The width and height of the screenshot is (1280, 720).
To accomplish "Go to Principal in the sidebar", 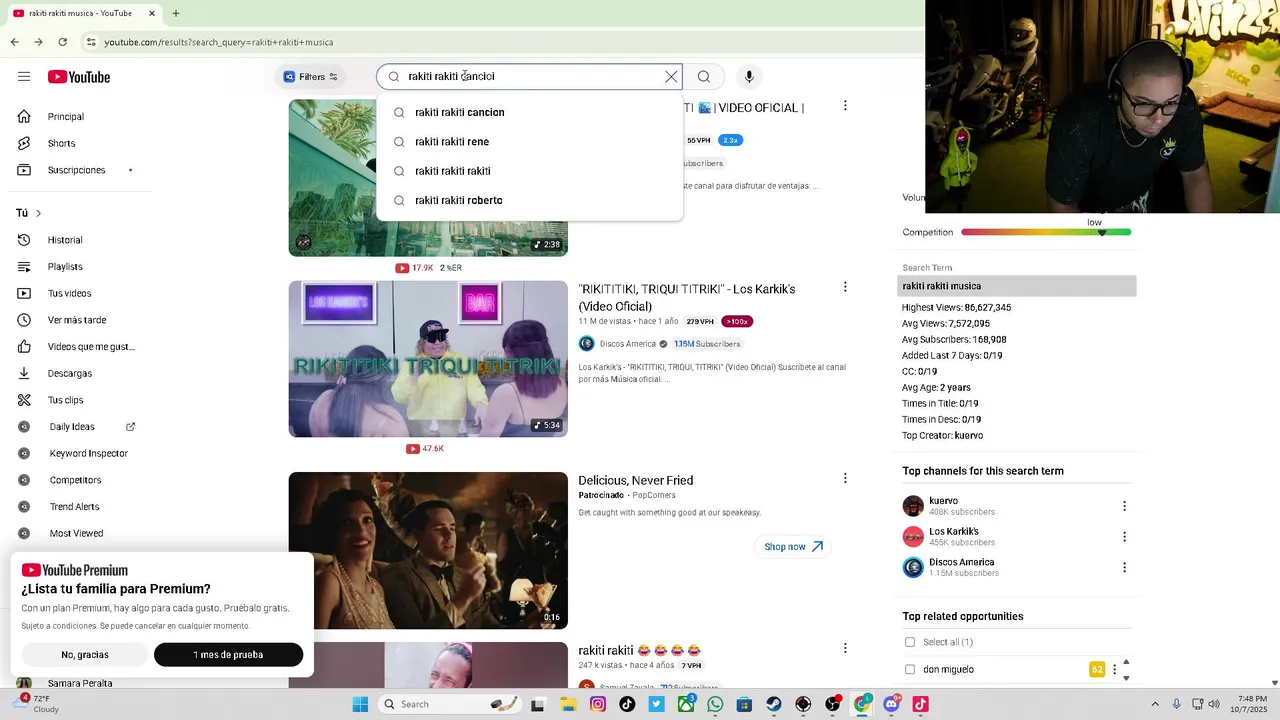I will click(66, 117).
